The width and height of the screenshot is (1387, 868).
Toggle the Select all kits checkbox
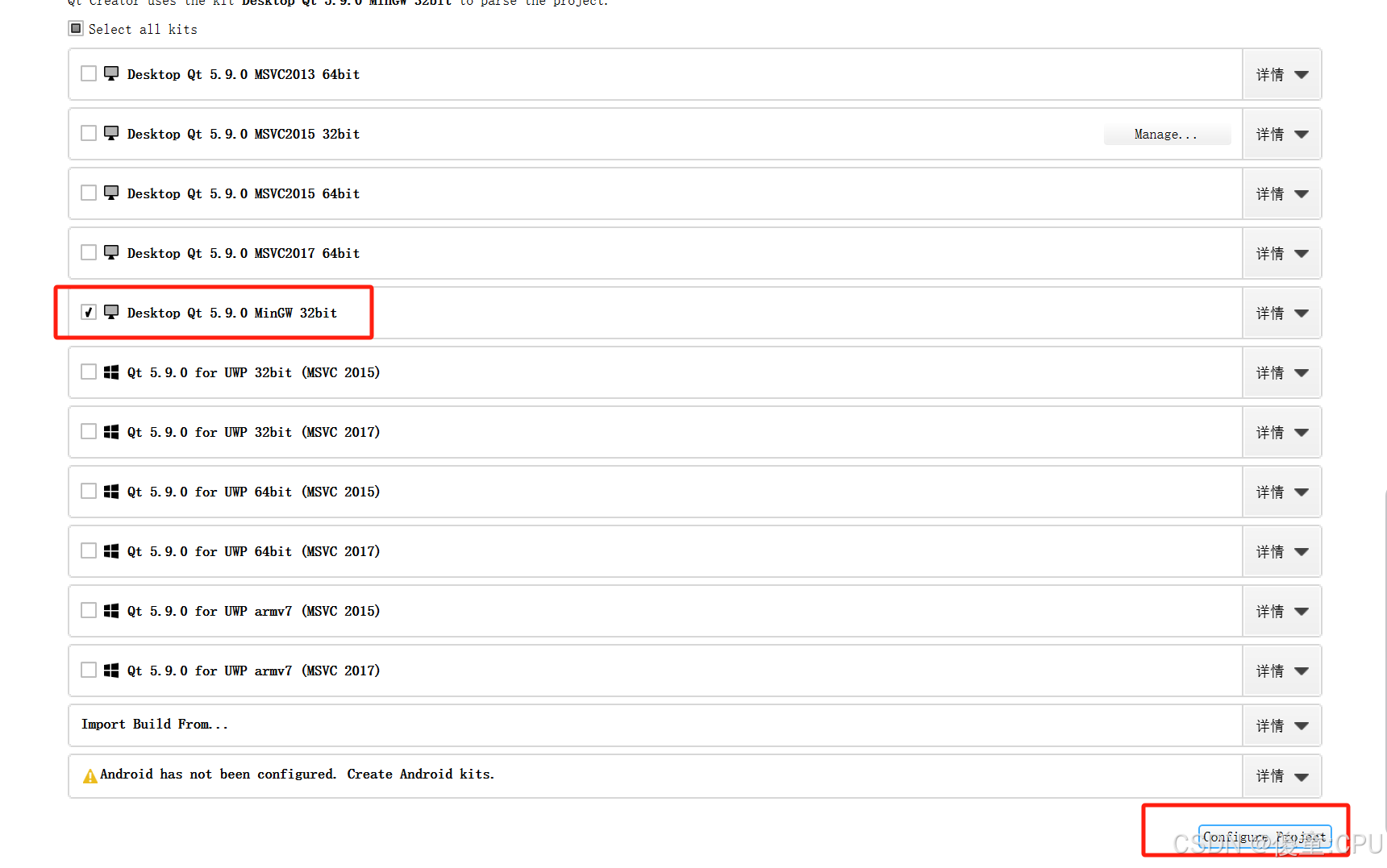coord(76,29)
